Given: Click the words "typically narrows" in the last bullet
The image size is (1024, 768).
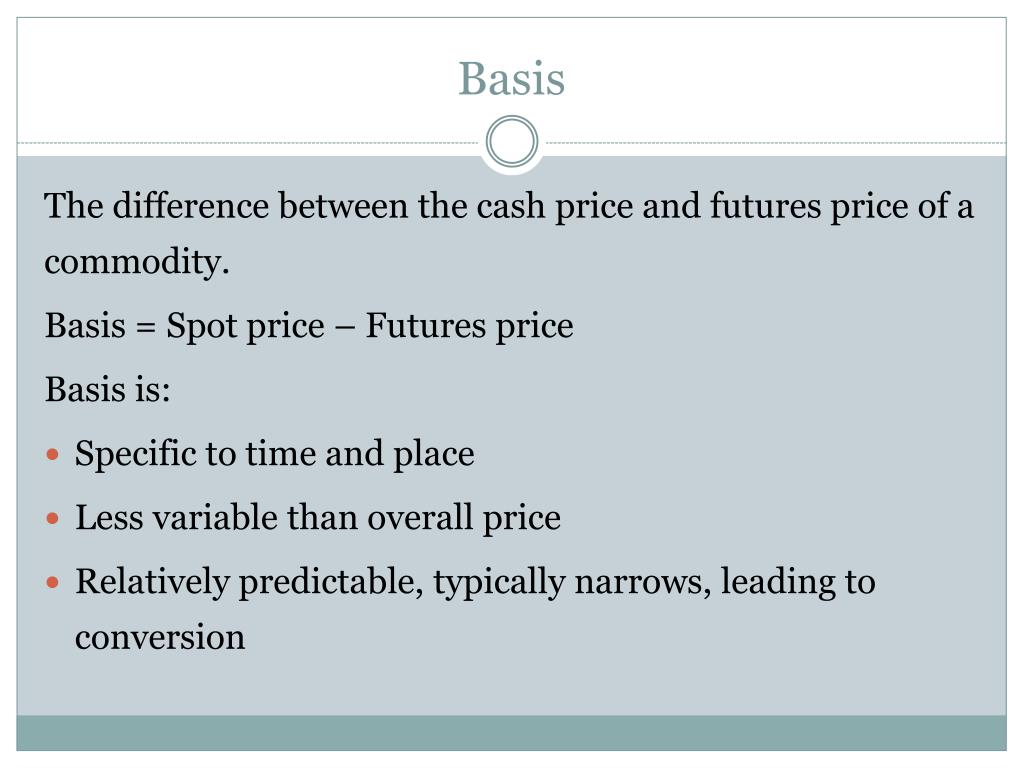Looking at the screenshot, I should (x=572, y=583).
